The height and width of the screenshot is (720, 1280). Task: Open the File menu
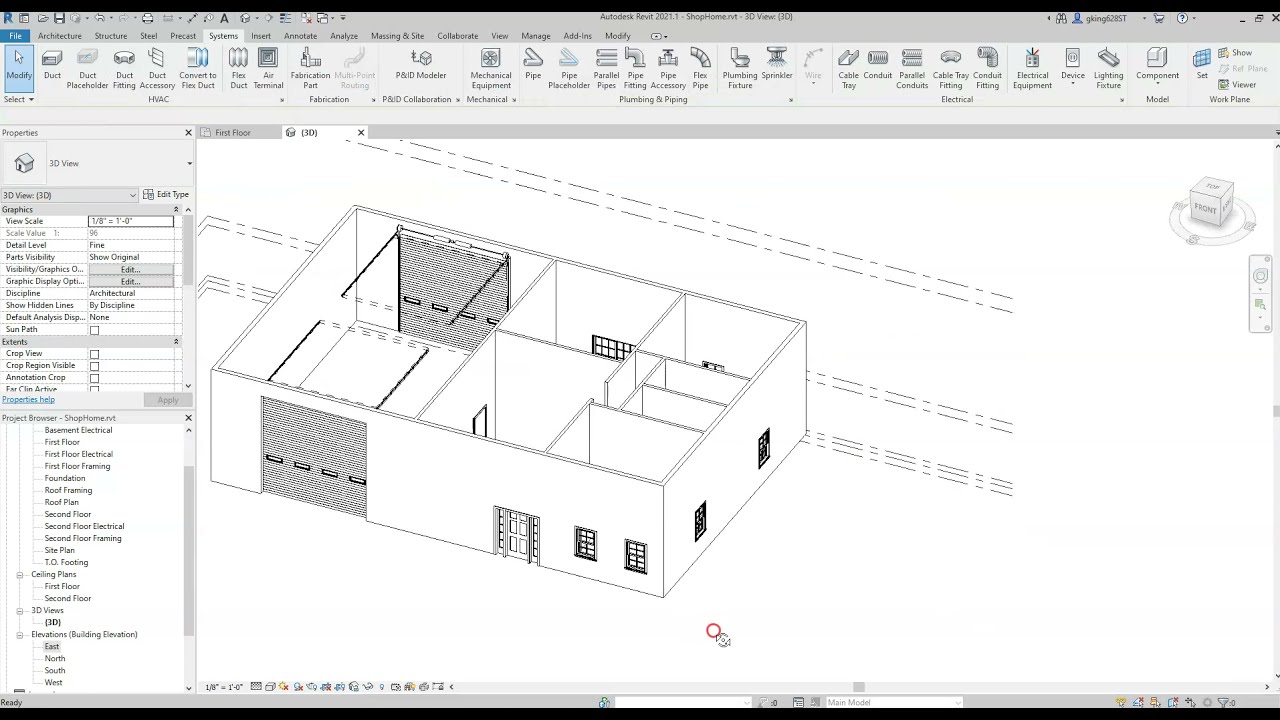pos(15,36)
